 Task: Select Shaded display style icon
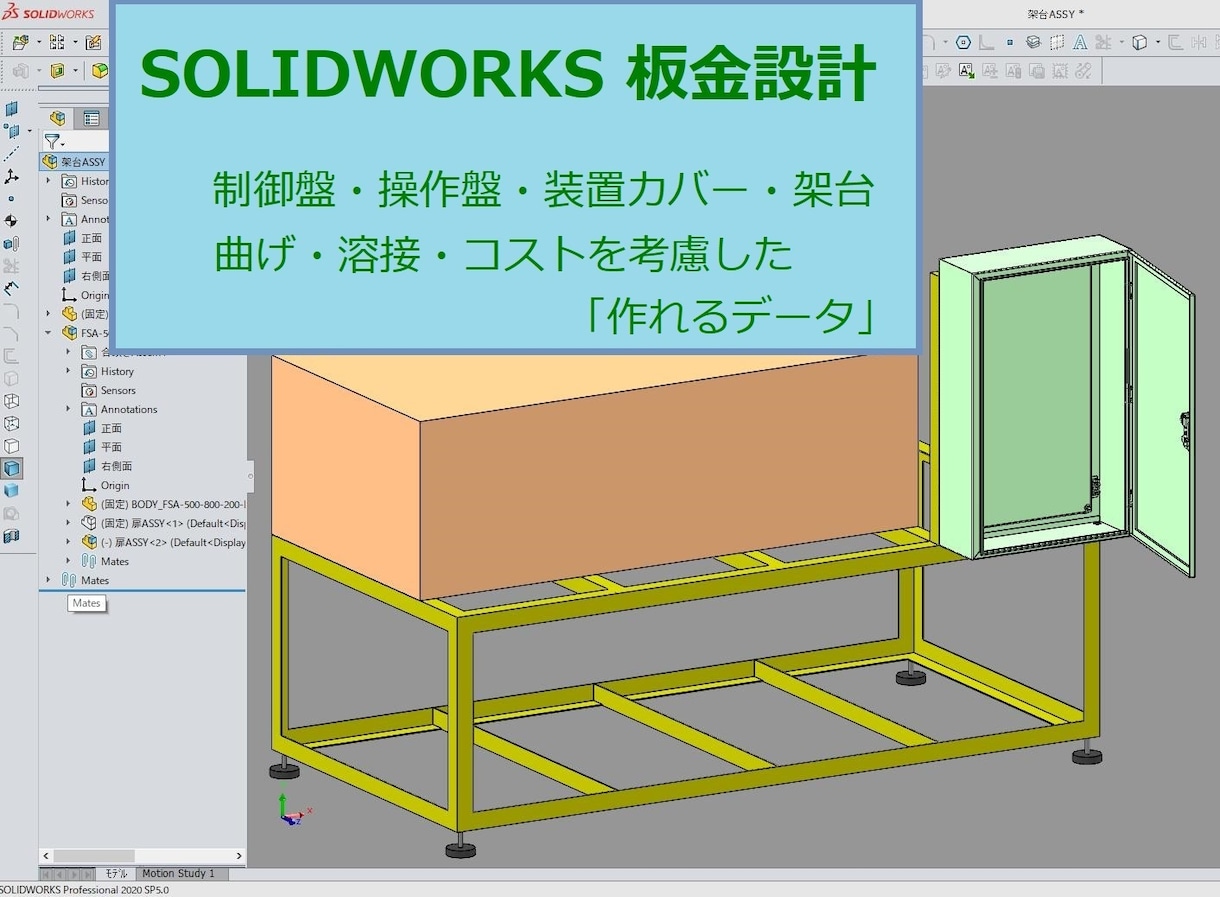point(11,491)
